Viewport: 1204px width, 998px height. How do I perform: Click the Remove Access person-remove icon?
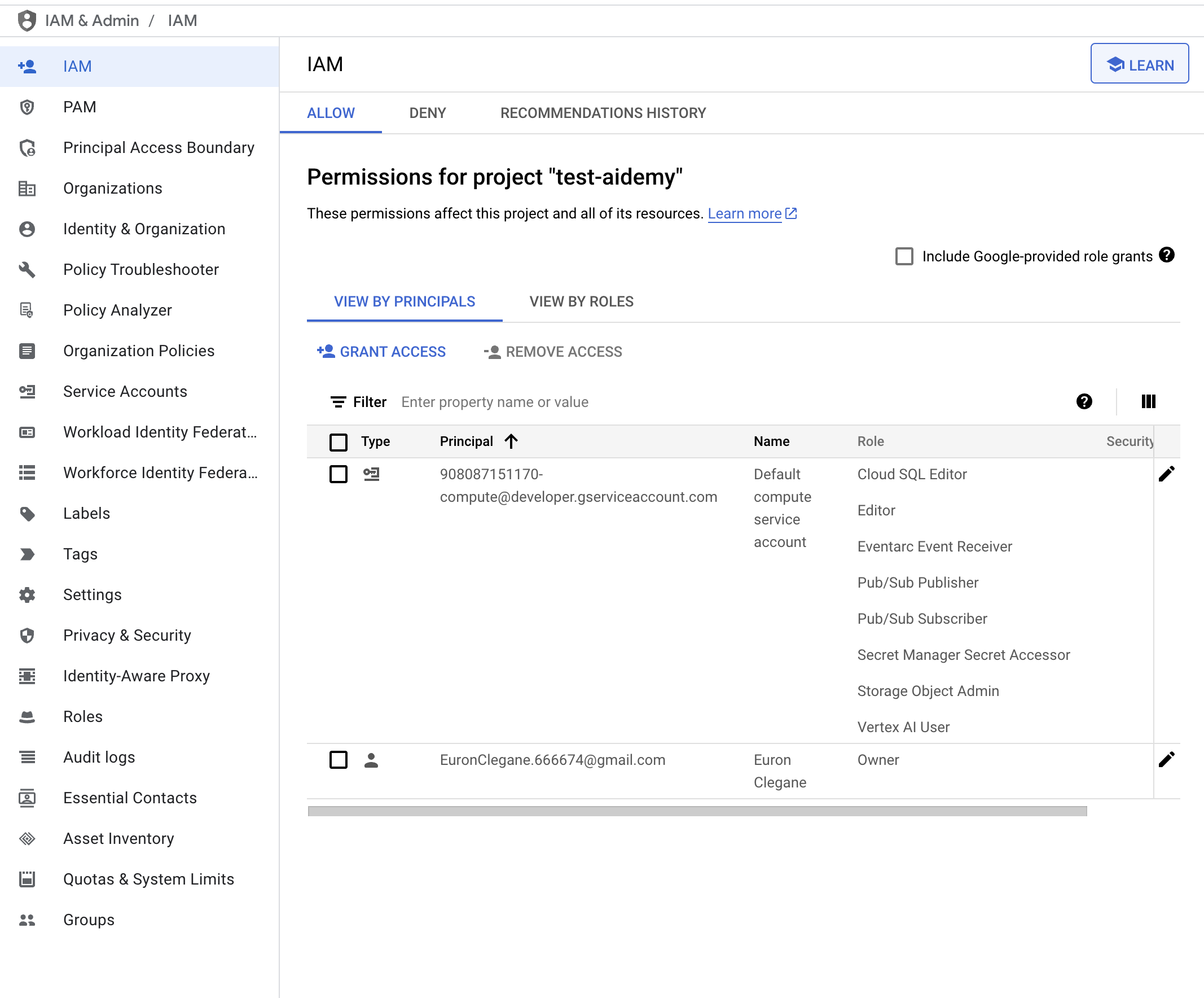click(491, 352)
